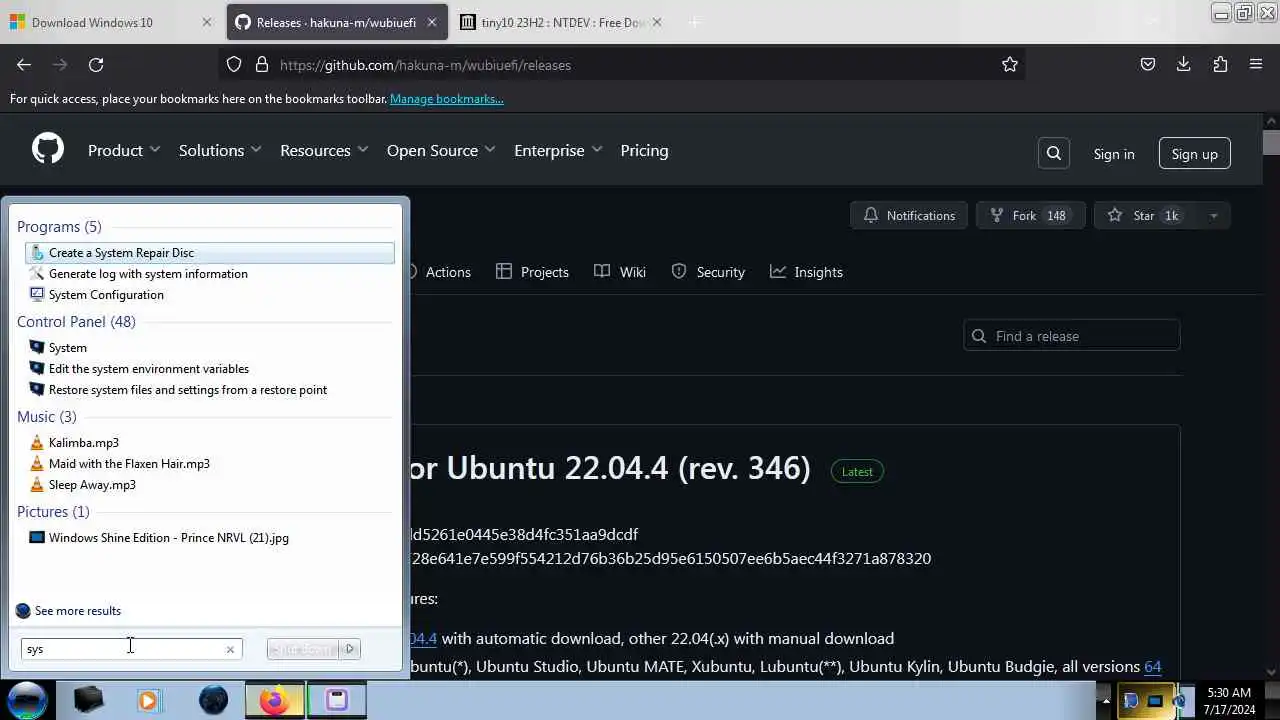The width and height of the screenshot is (1280, 720).
Task: Click See more results in Start menu
Action: click(x=77, y=611)
